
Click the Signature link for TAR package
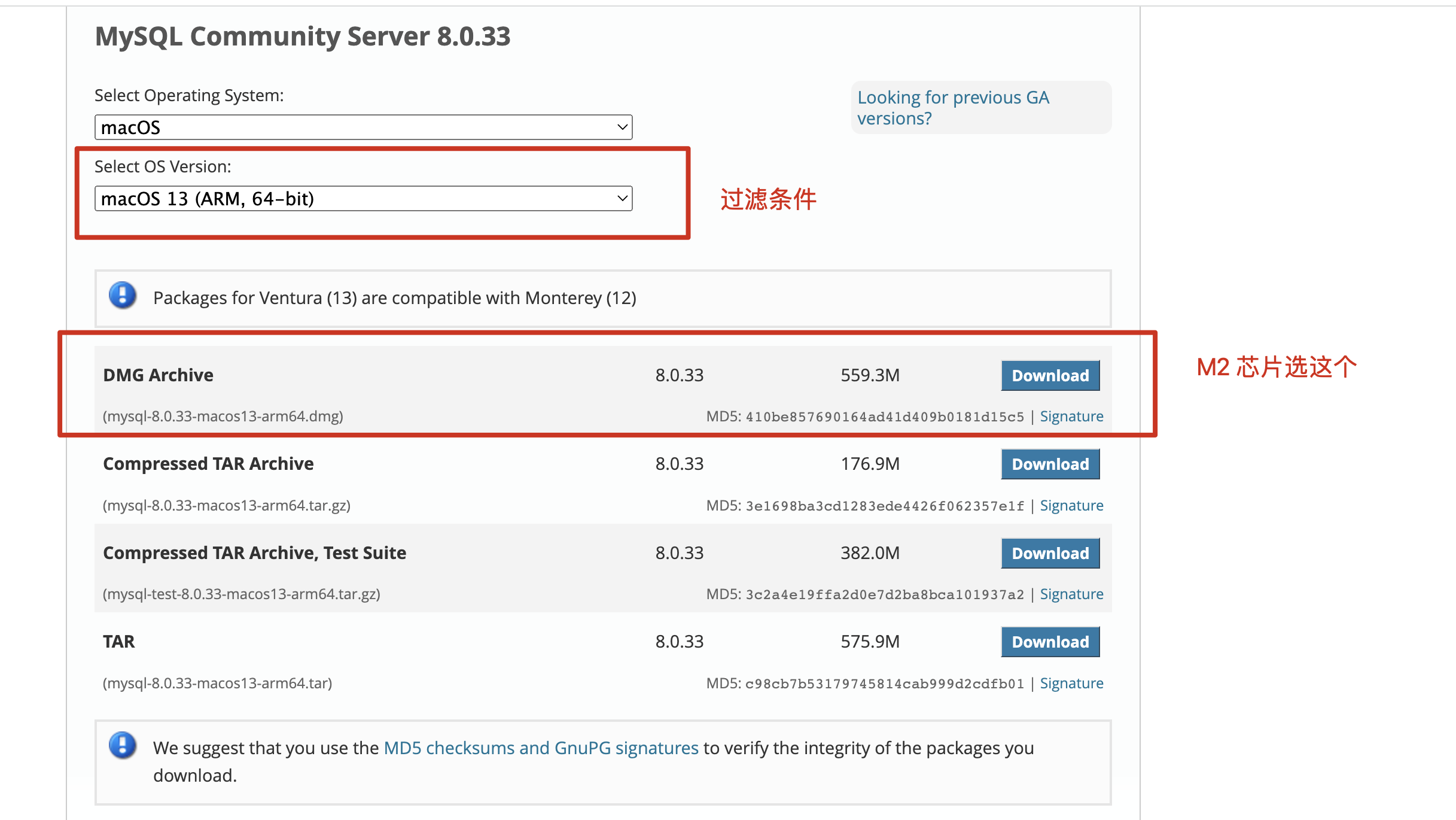[x=1072, y=682]
